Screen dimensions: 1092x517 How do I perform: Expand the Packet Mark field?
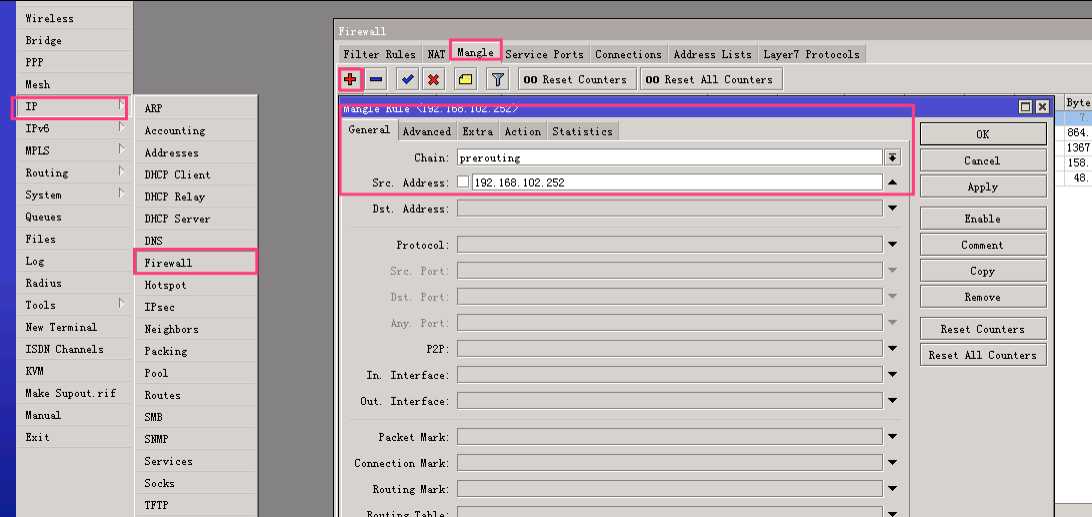coord(892,437)
